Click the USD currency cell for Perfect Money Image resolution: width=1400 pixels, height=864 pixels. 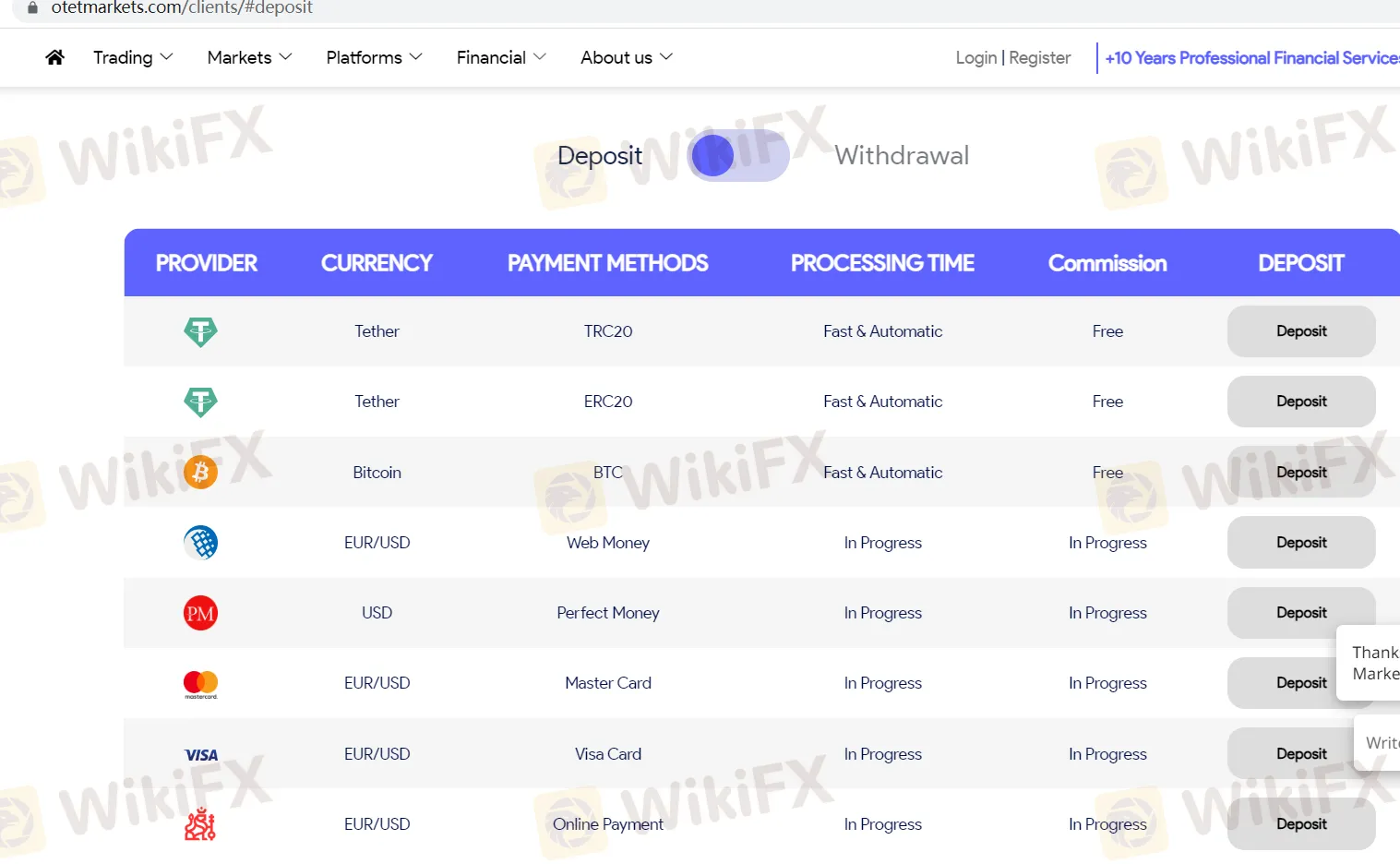377,613
